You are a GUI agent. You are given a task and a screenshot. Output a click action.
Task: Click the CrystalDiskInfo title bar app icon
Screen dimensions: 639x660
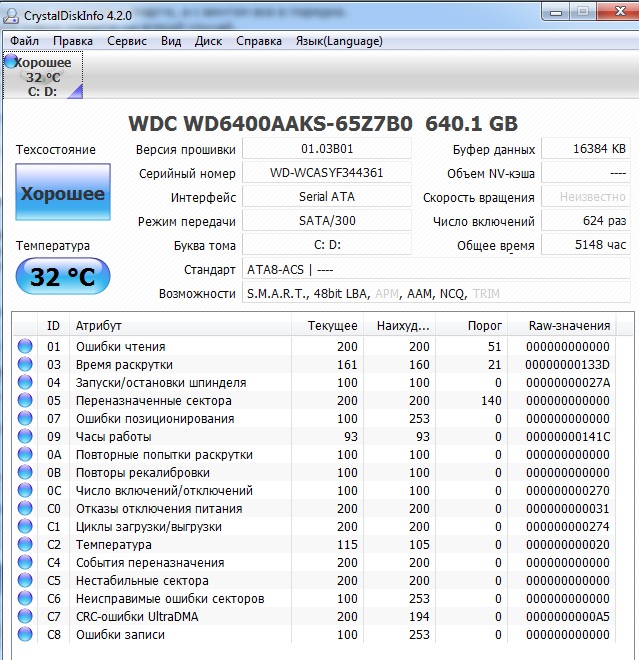pos(12,14)
